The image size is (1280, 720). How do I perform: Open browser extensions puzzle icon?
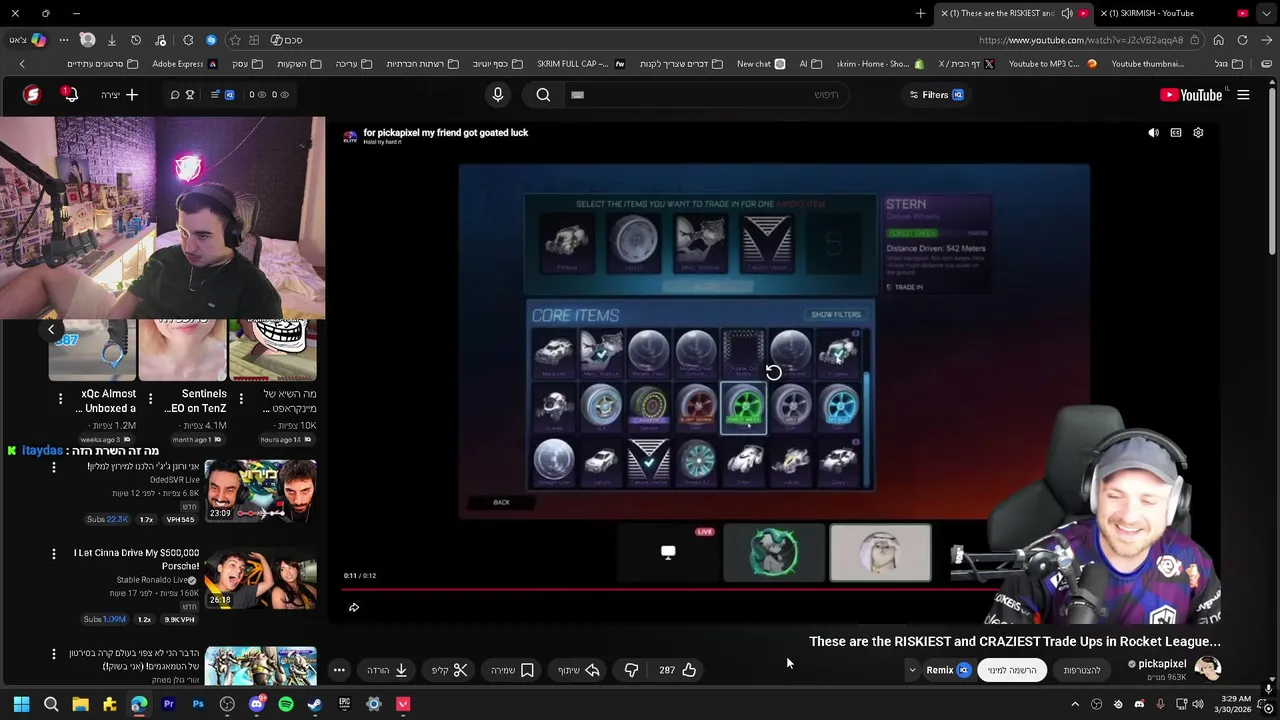click(x=188, y=40)
